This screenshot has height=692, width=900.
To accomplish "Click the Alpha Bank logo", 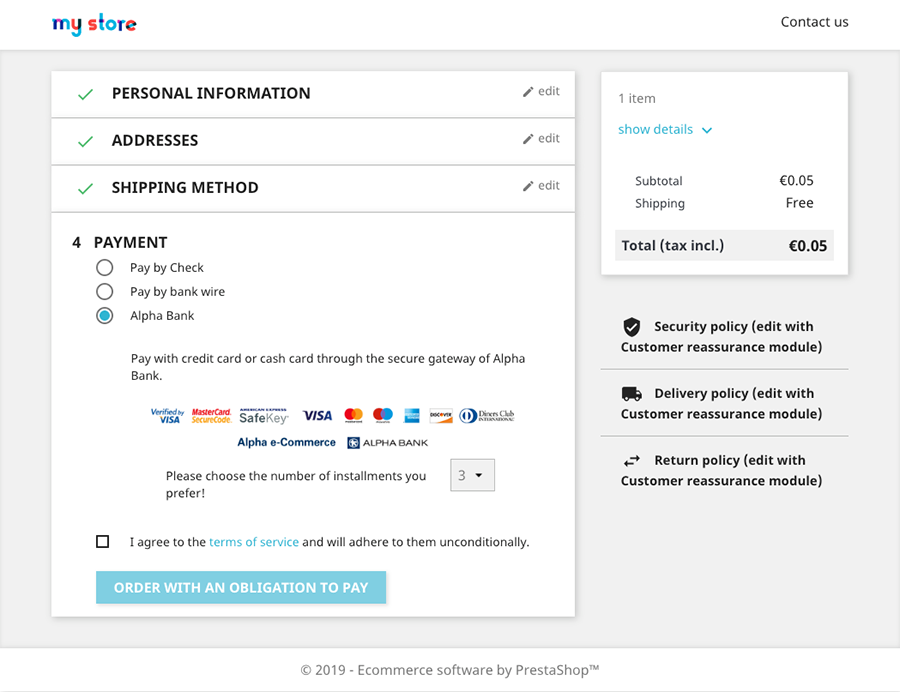I will pos(387,443).
